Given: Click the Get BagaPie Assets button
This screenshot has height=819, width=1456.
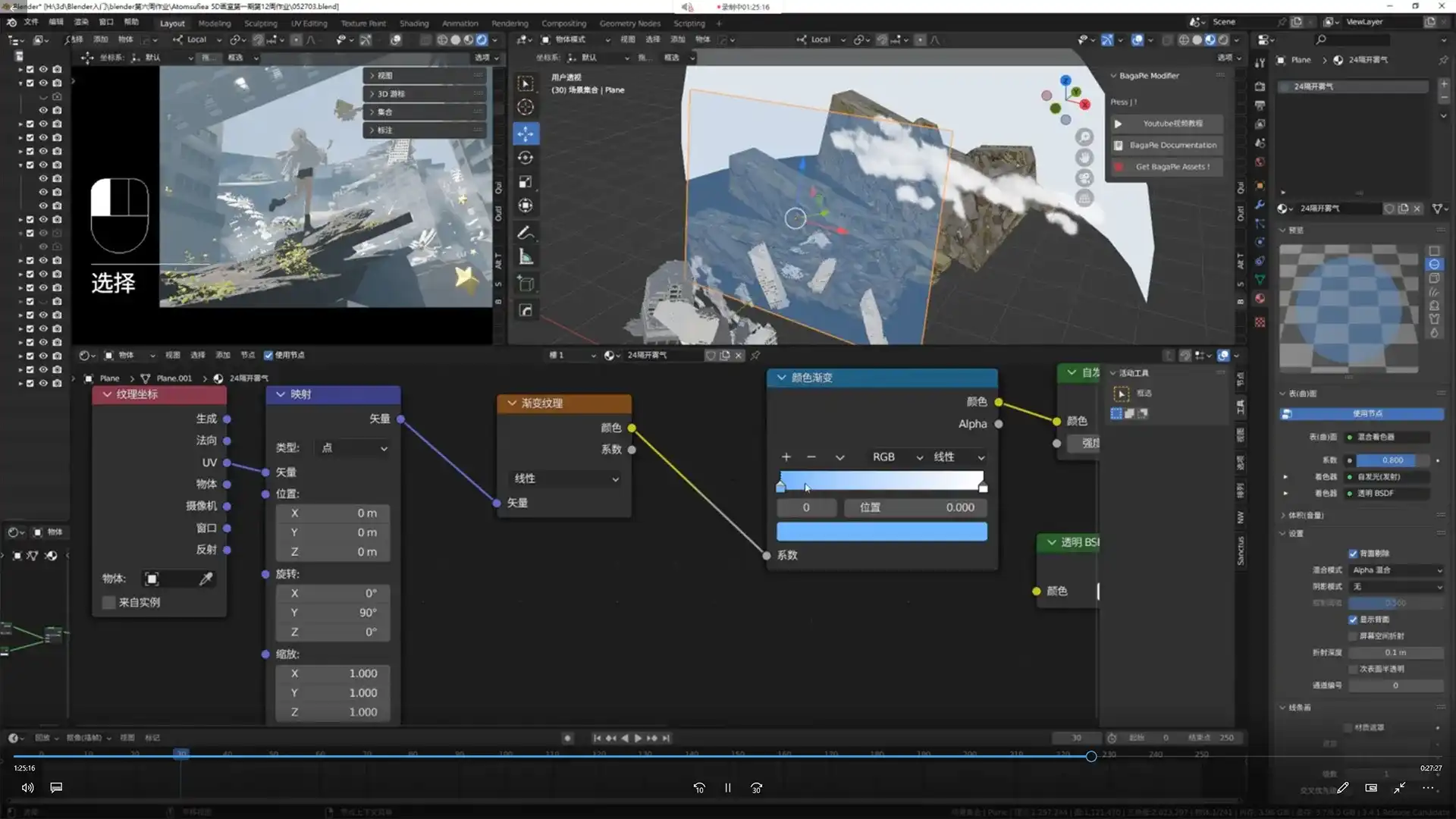Looking at the screenshot, I should click(1166, 167).
